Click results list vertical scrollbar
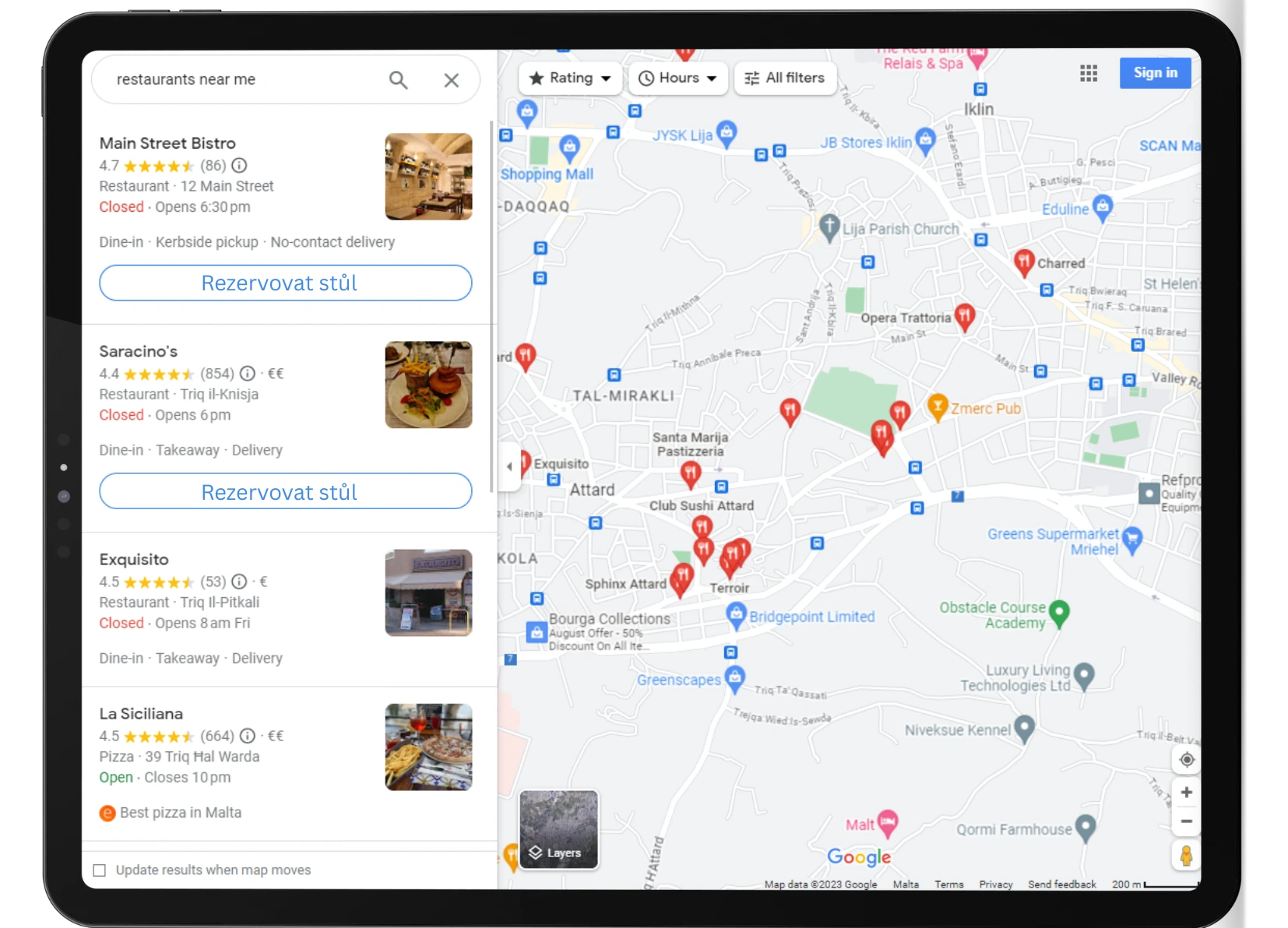 point(491,306)
